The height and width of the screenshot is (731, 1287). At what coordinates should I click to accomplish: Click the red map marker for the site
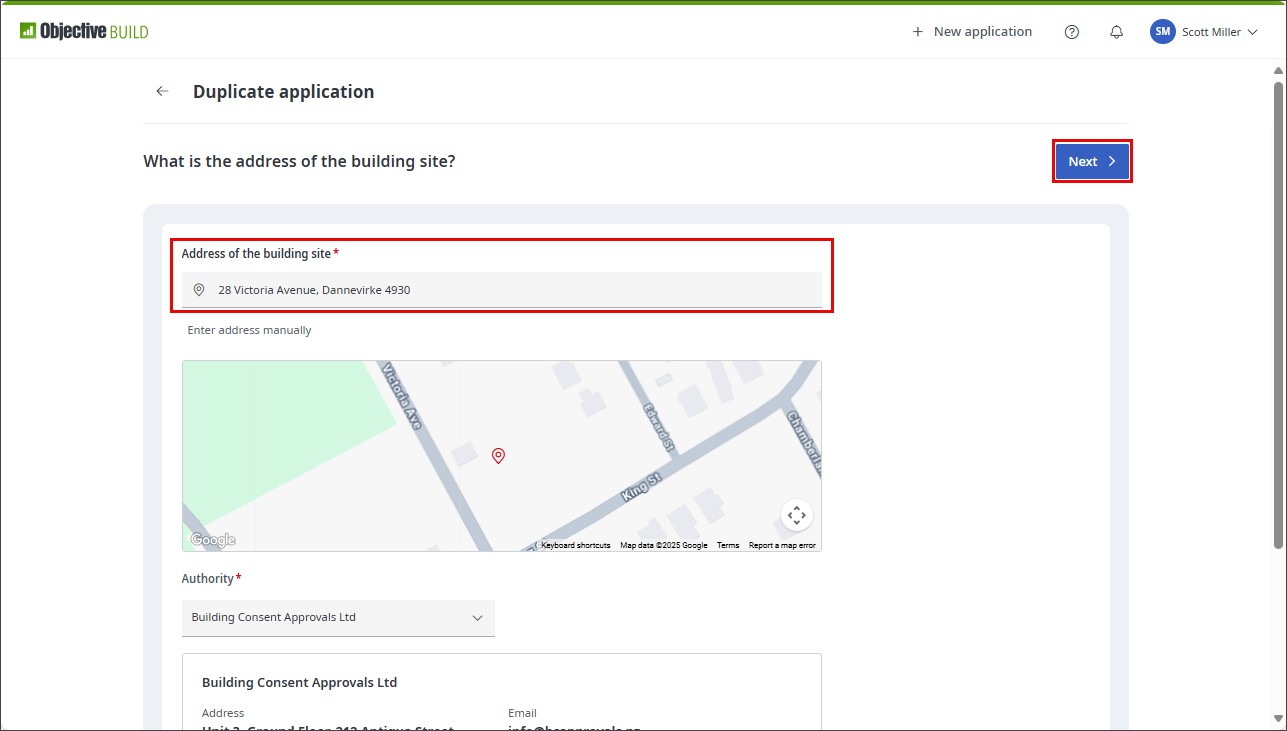[x=498, y=455]
